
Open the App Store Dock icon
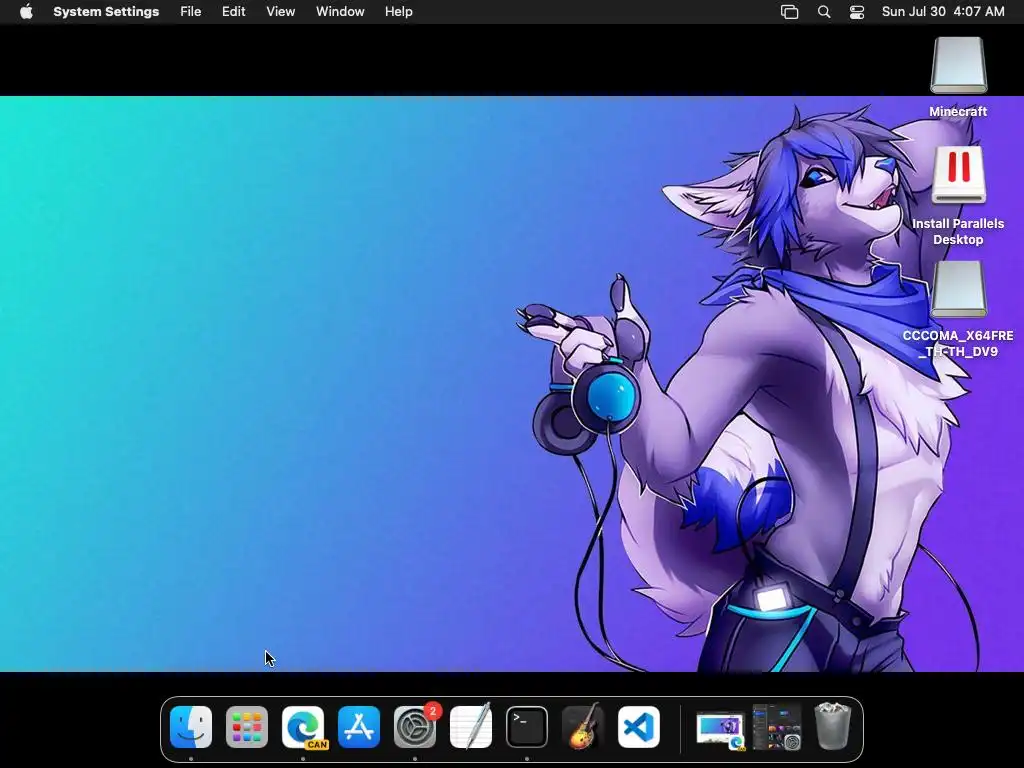pyautogui.click(x=359, y=727)
